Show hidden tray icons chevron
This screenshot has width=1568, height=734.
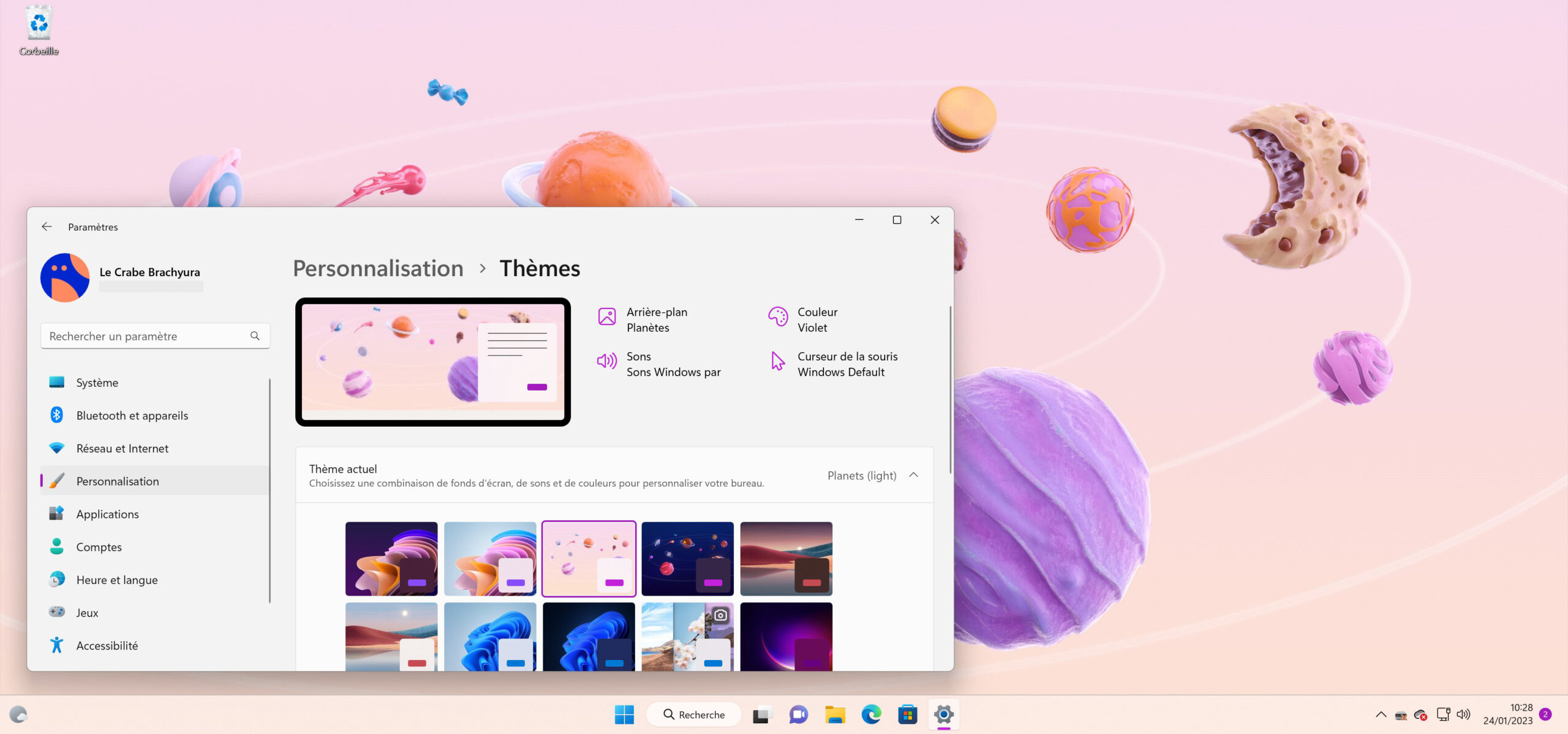tap(1381, 714)
